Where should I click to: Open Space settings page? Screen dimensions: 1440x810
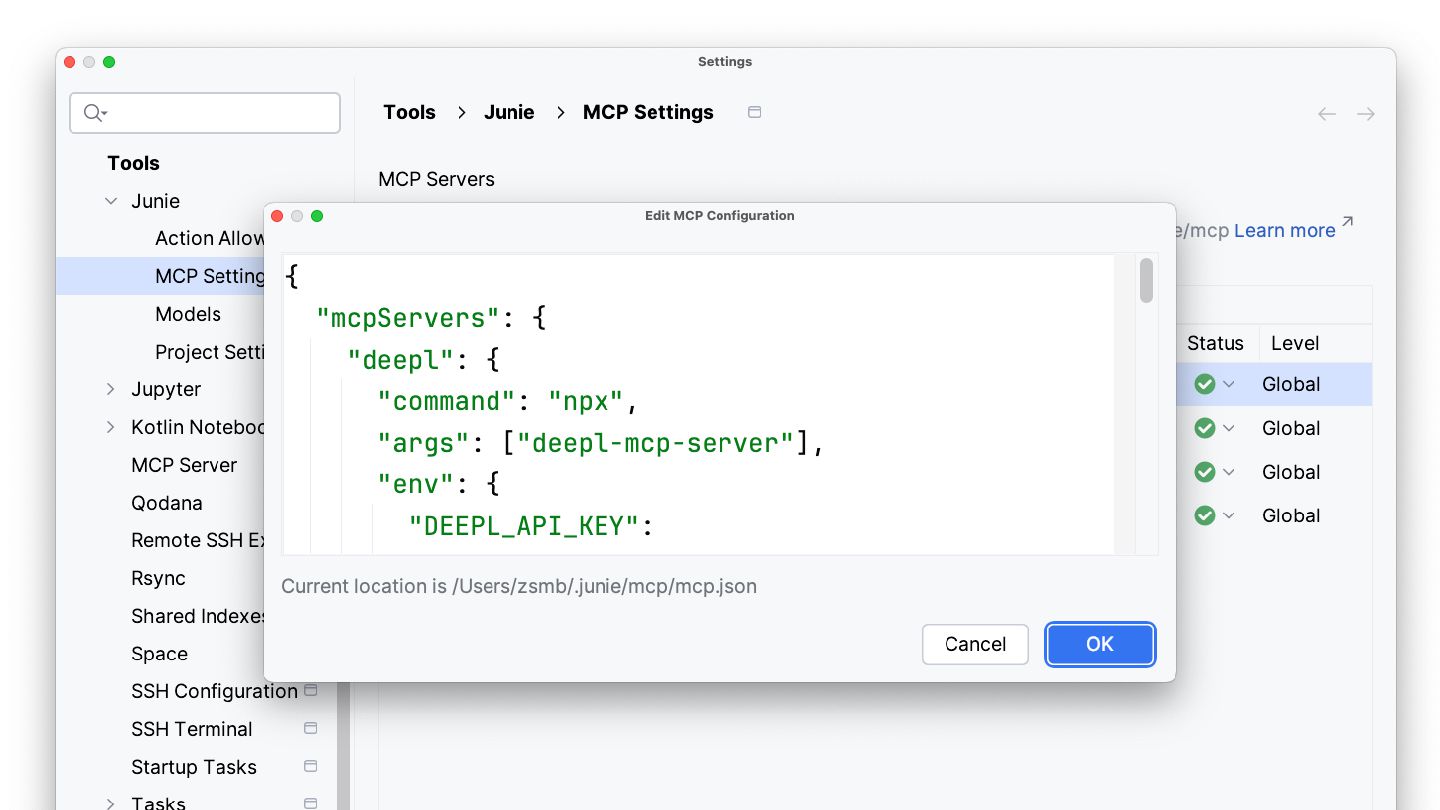[159, 654]
